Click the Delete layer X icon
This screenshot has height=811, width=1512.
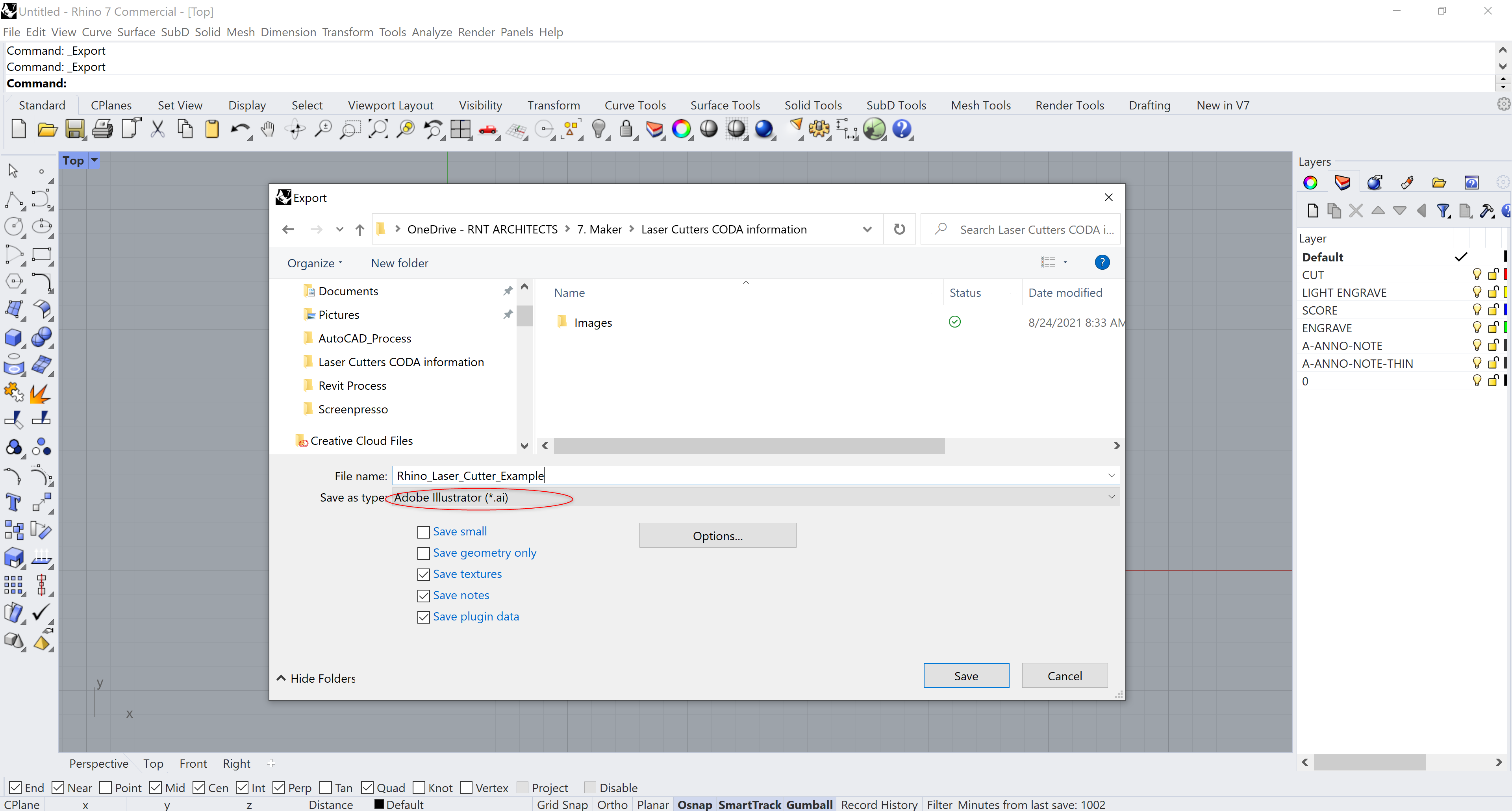click(x=1356, y=211)
